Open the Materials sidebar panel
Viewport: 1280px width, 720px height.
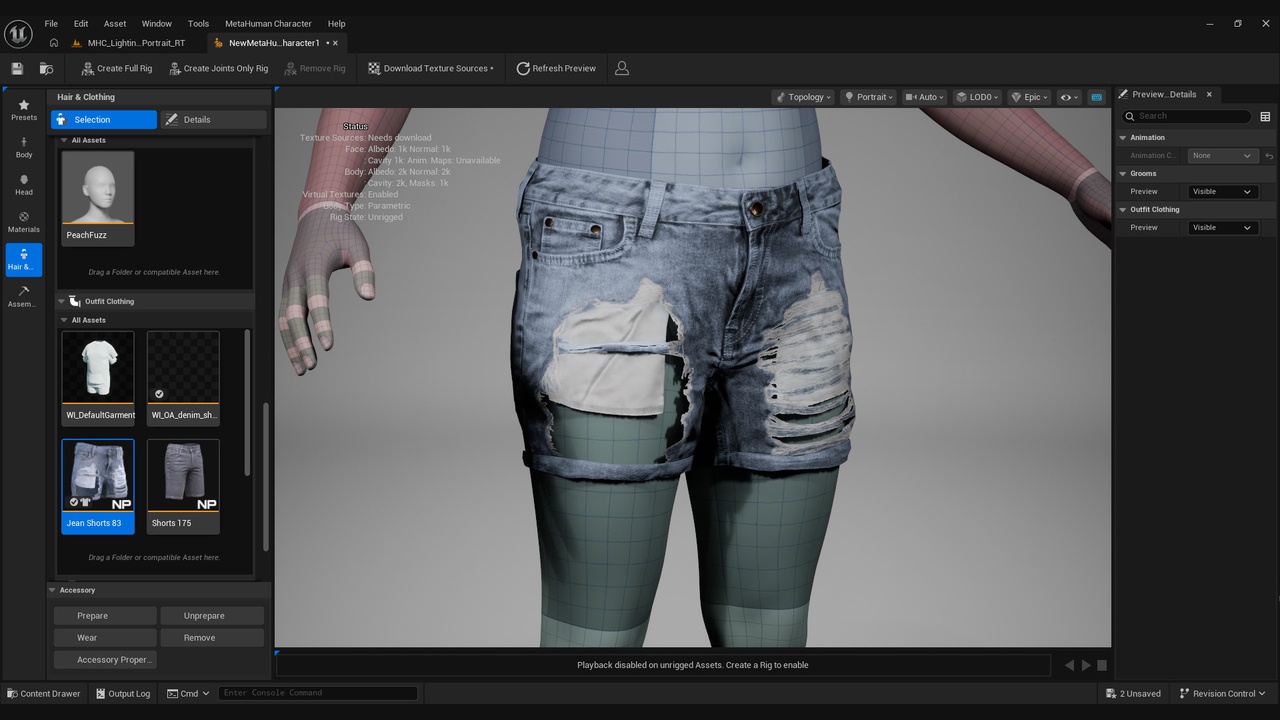[x=24, y=222]
